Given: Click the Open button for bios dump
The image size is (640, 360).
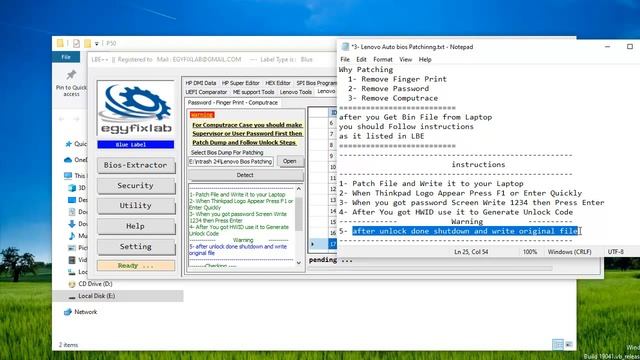Looking at the screenshot, I should pyautogui.click(x=290, y=162).
